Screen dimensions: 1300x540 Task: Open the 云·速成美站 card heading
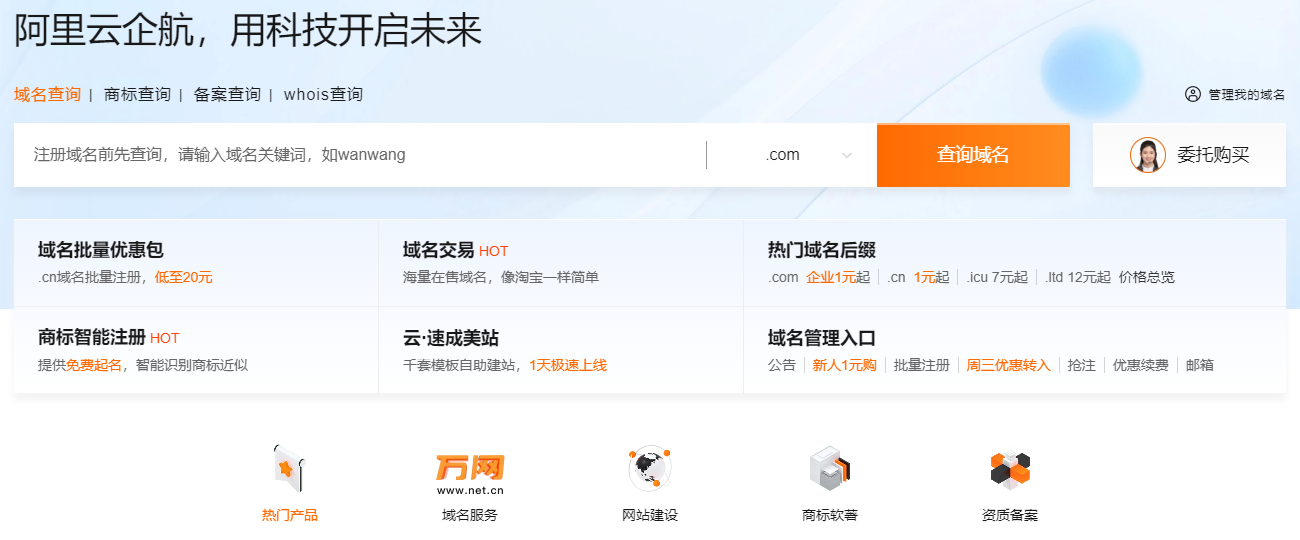click(451, 338)
